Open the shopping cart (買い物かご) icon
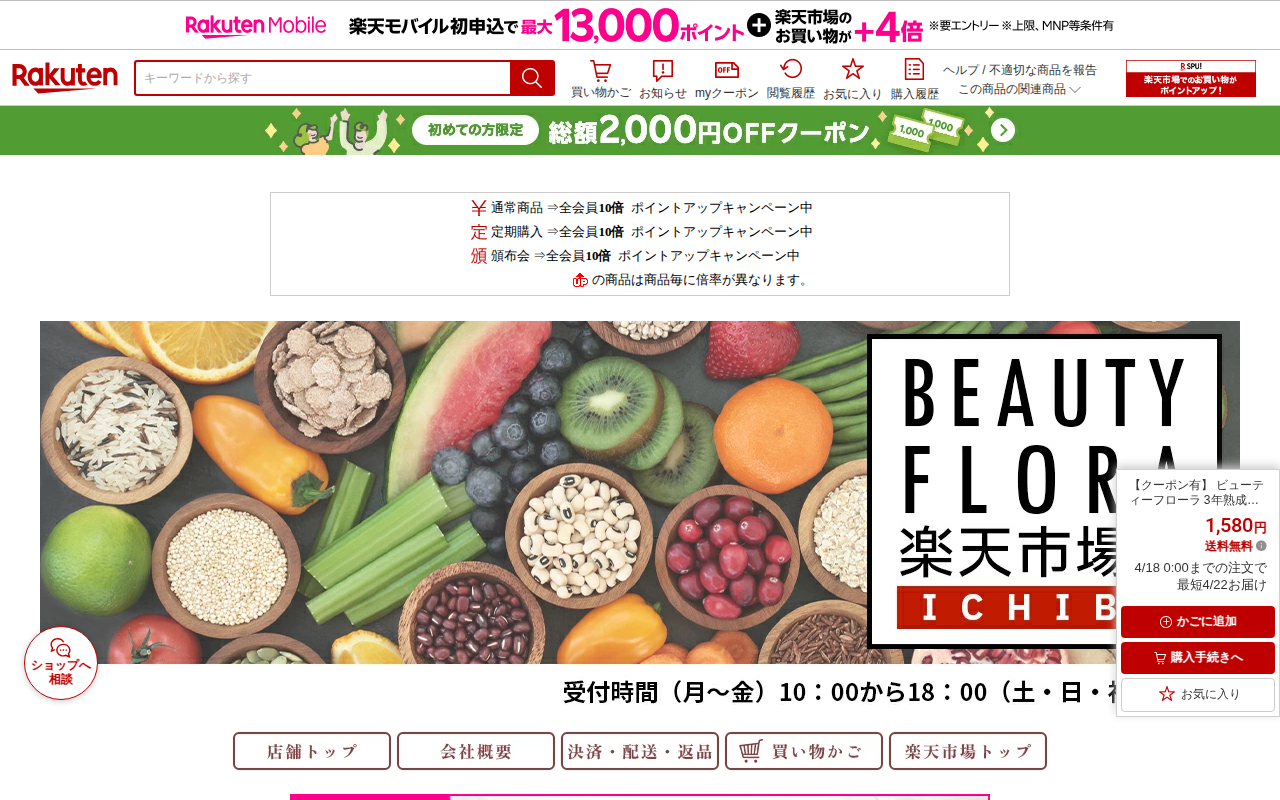 click(601, 80)
